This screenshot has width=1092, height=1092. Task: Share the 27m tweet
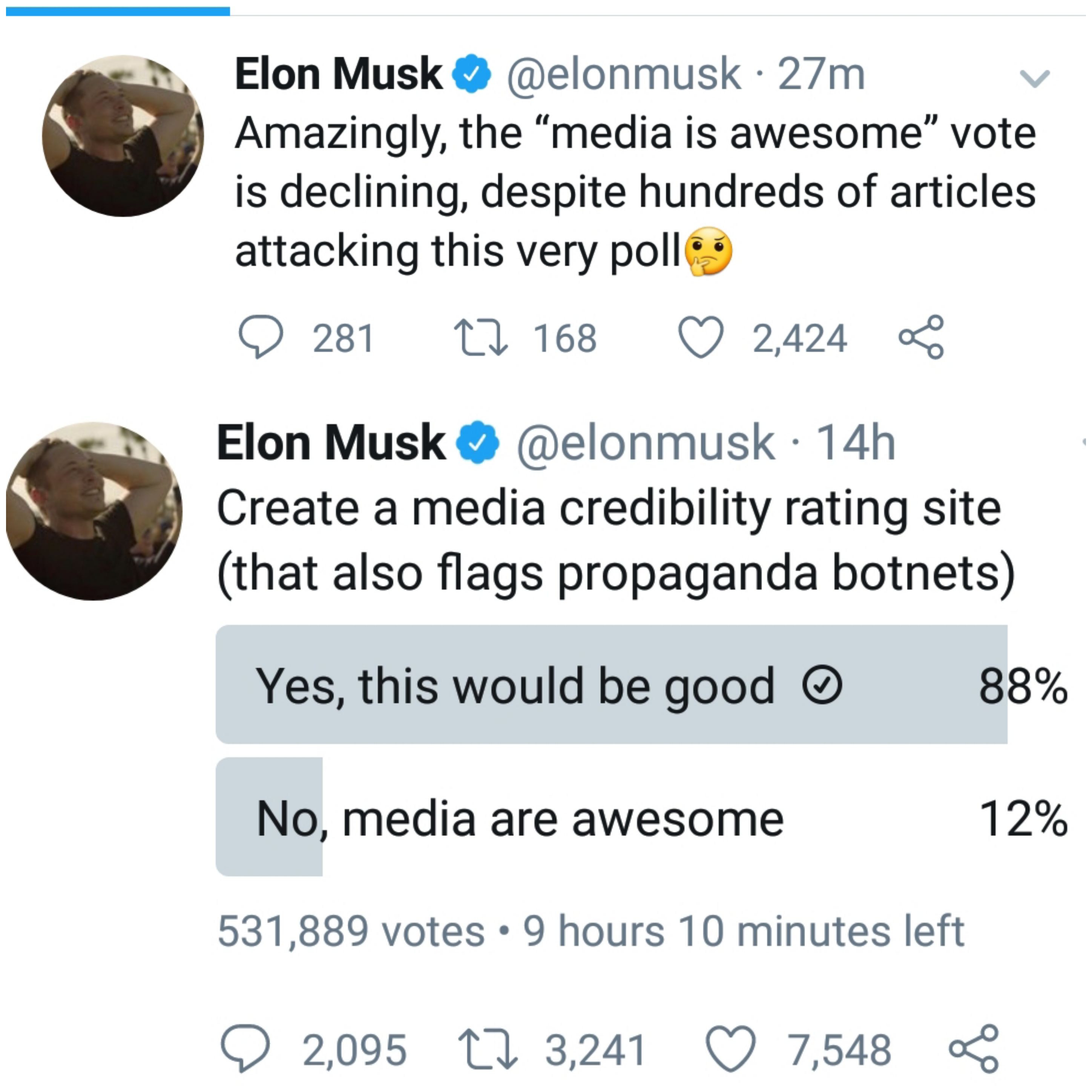(921, 337)
